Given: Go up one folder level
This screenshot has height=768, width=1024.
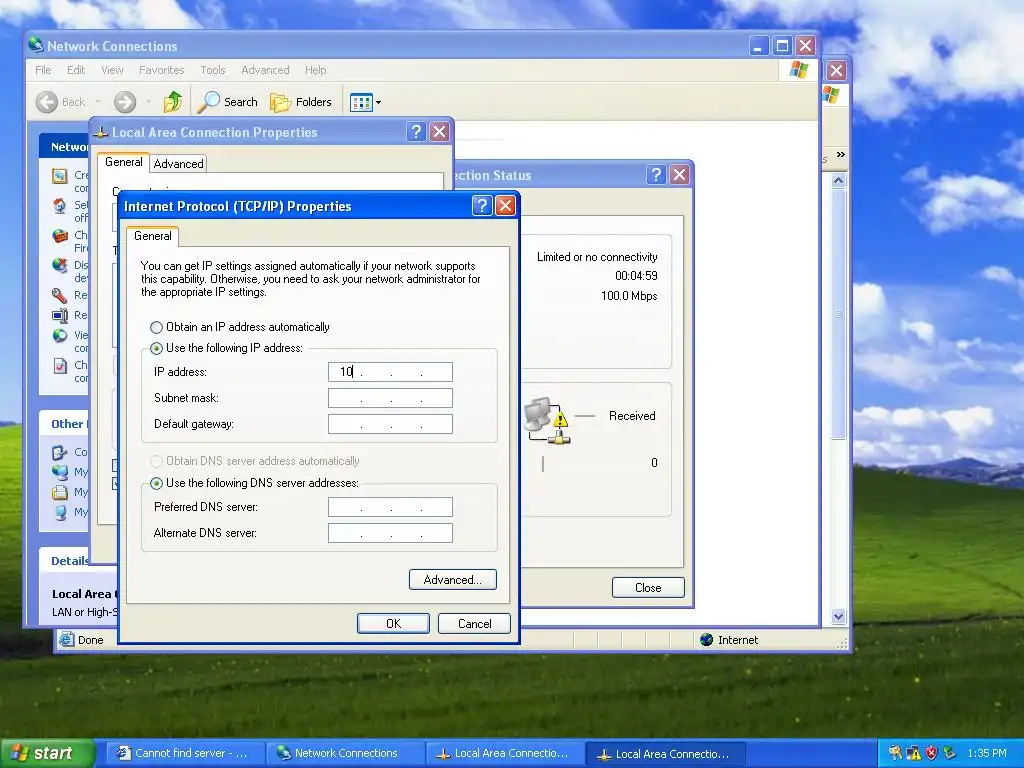Looking at the screenshot, I should coord(173,102).
